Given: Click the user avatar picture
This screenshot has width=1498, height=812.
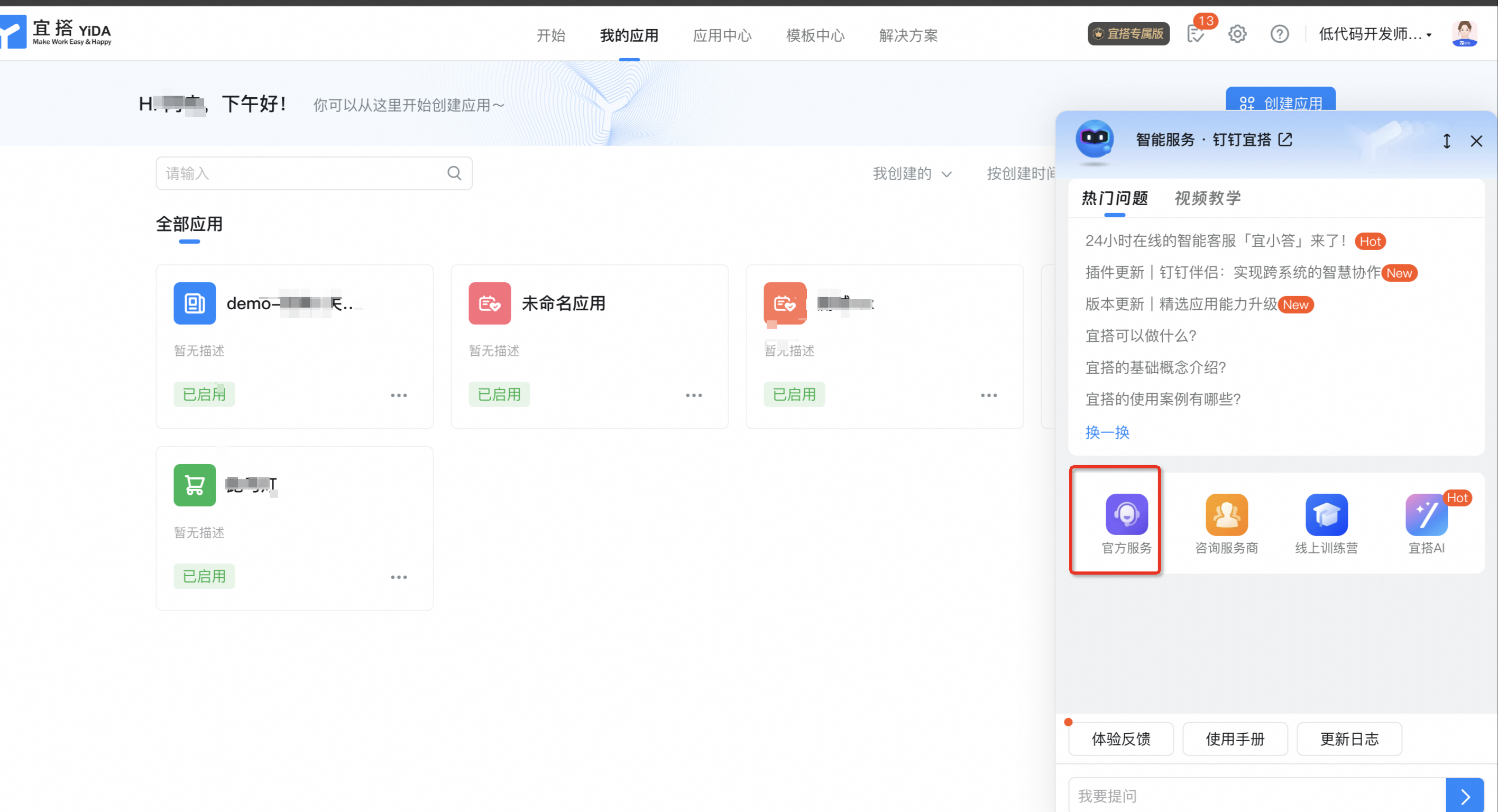Looking at the screenshot, I should coord(1464,34).
